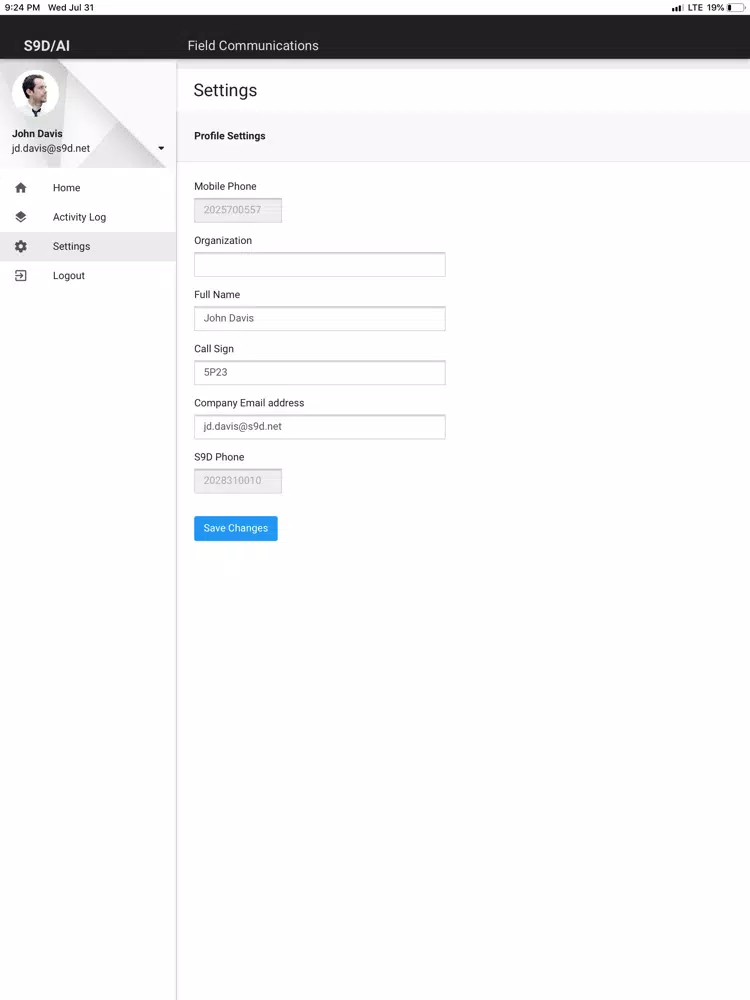
Task: Click the Home house icon in sidebar
Action: click(x=20, y=188)
